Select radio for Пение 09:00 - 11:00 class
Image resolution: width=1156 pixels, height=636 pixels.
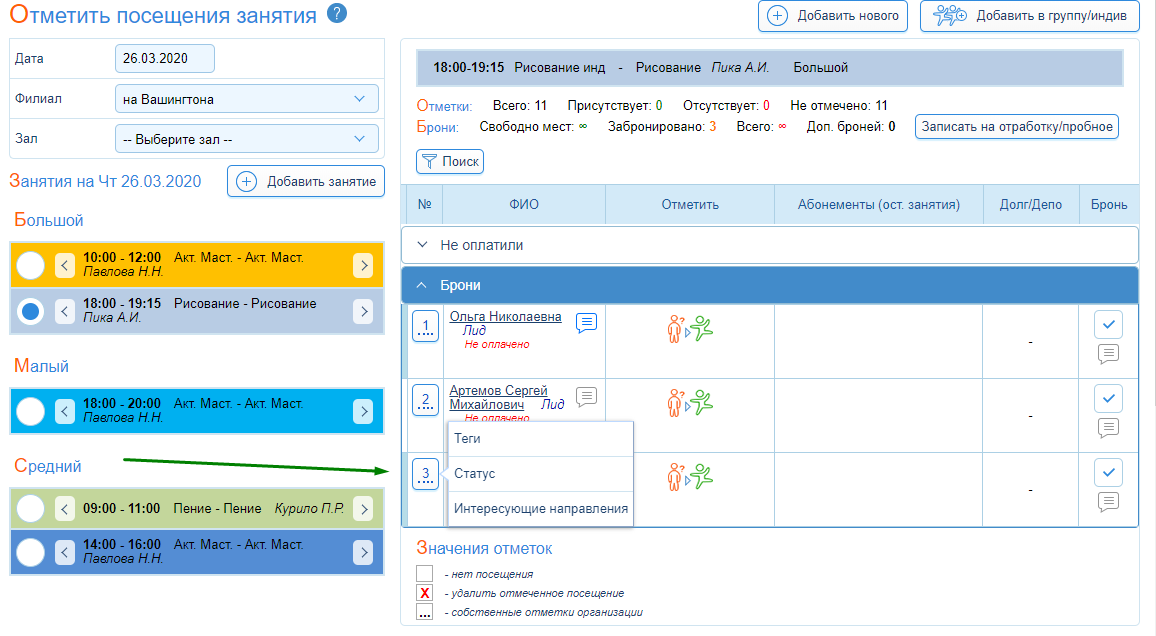pyautogui.click(x=31, y=509)
